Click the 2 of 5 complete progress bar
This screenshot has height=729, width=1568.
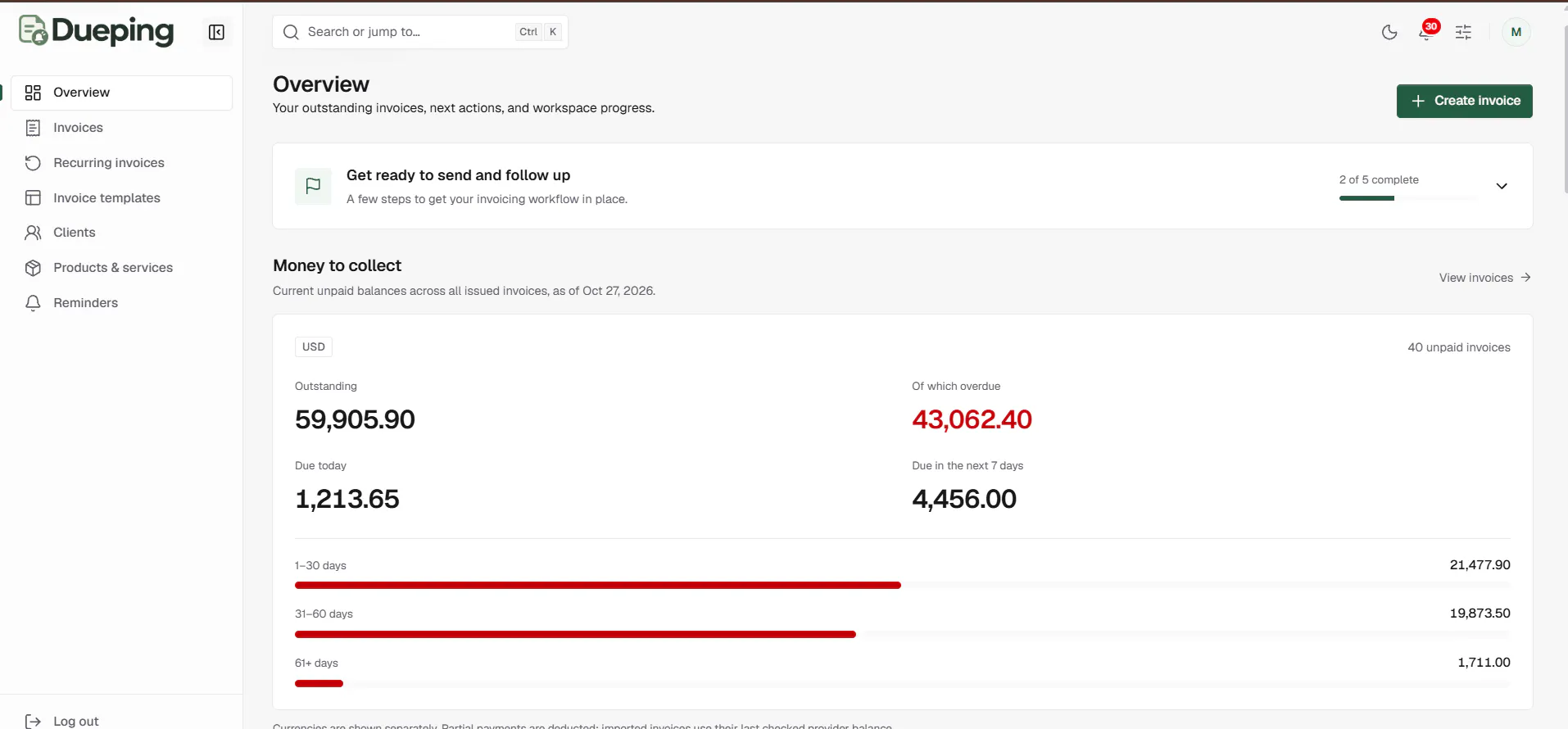tap(1408, 198)
